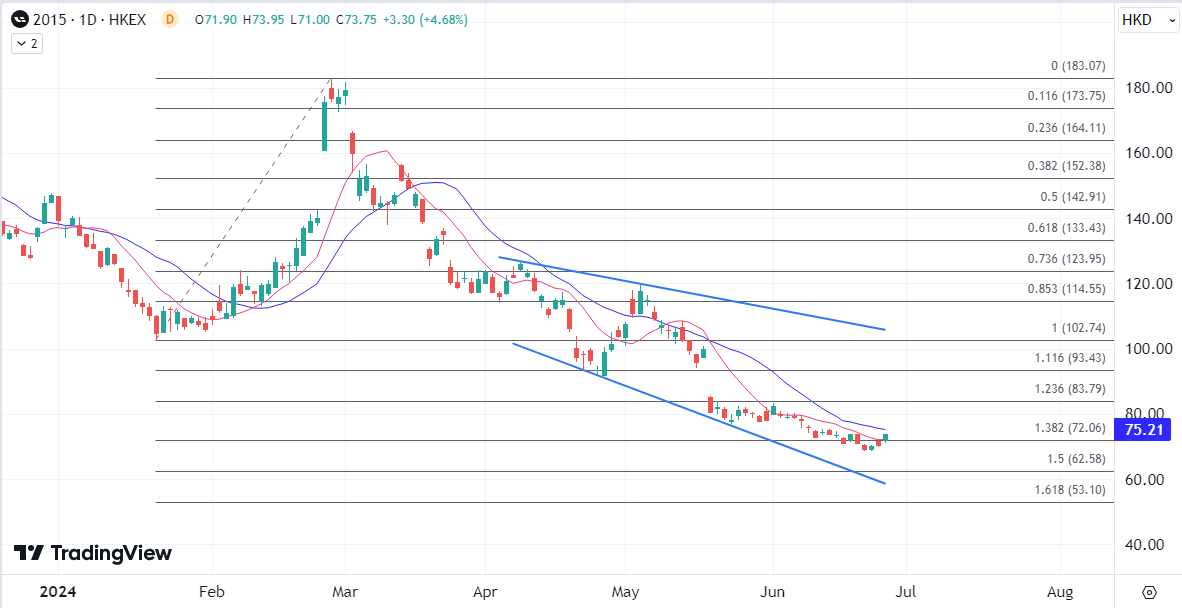1182x608 pixels.
Task: Select the lower blue channel trendline
Action: 700,411
